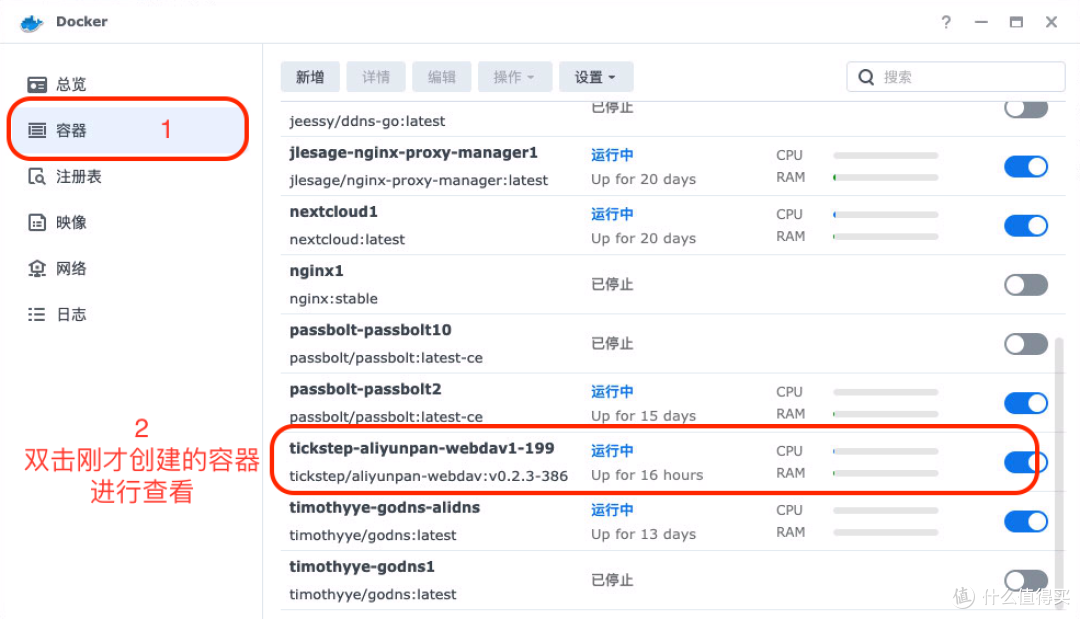Open the 操作 dropdown menu

(514, 76)
